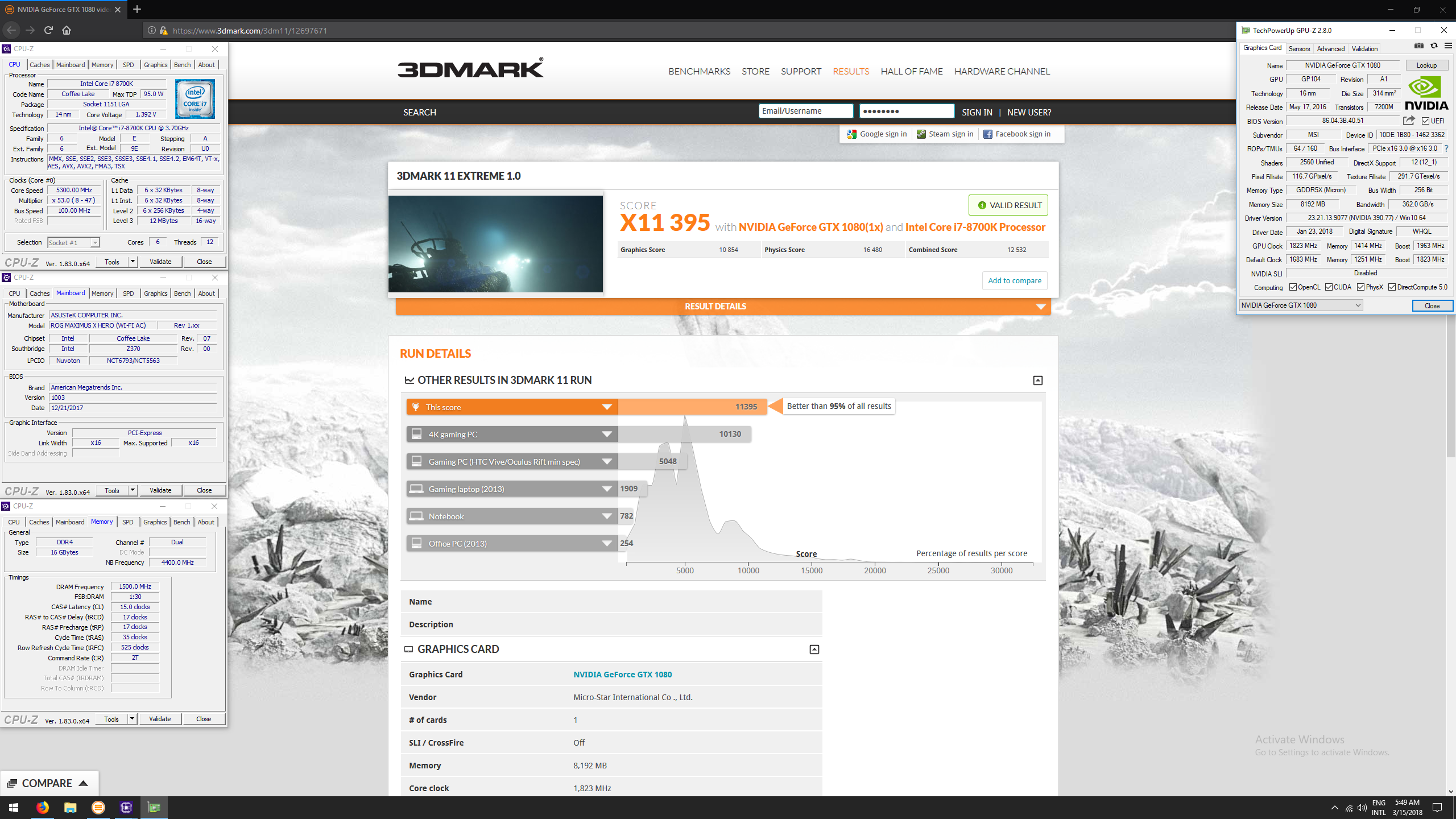Open Bench tab in the Memory CPU-Z window
Viewport: 1456px width, 819px height.
point(182,522)
